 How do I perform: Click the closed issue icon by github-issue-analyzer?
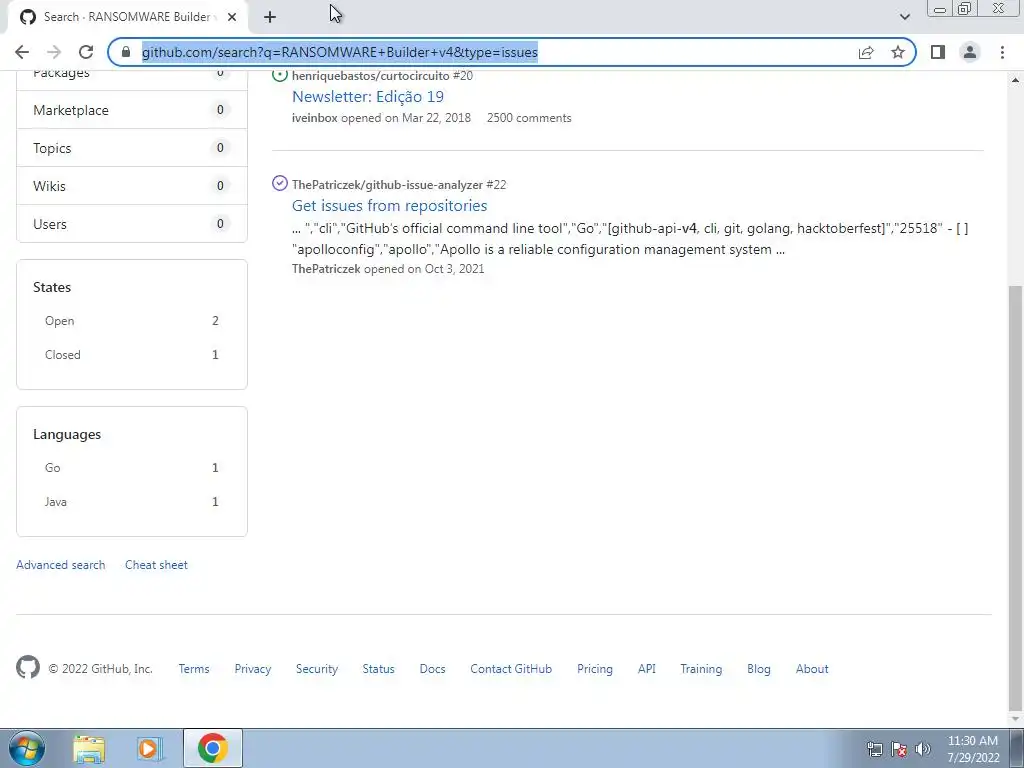tap(280, 184)
